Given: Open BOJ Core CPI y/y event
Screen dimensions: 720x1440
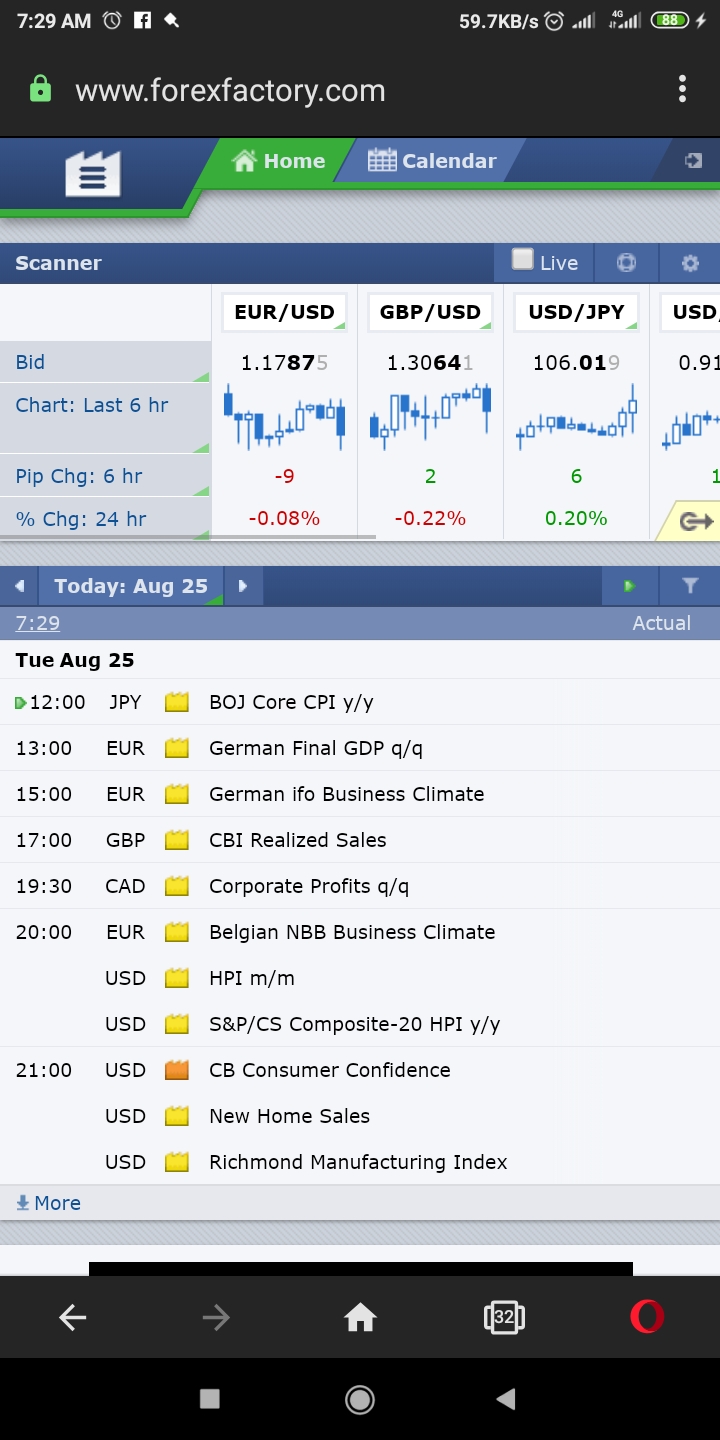Looking at the screenshot, I should [x=291, y=702].
